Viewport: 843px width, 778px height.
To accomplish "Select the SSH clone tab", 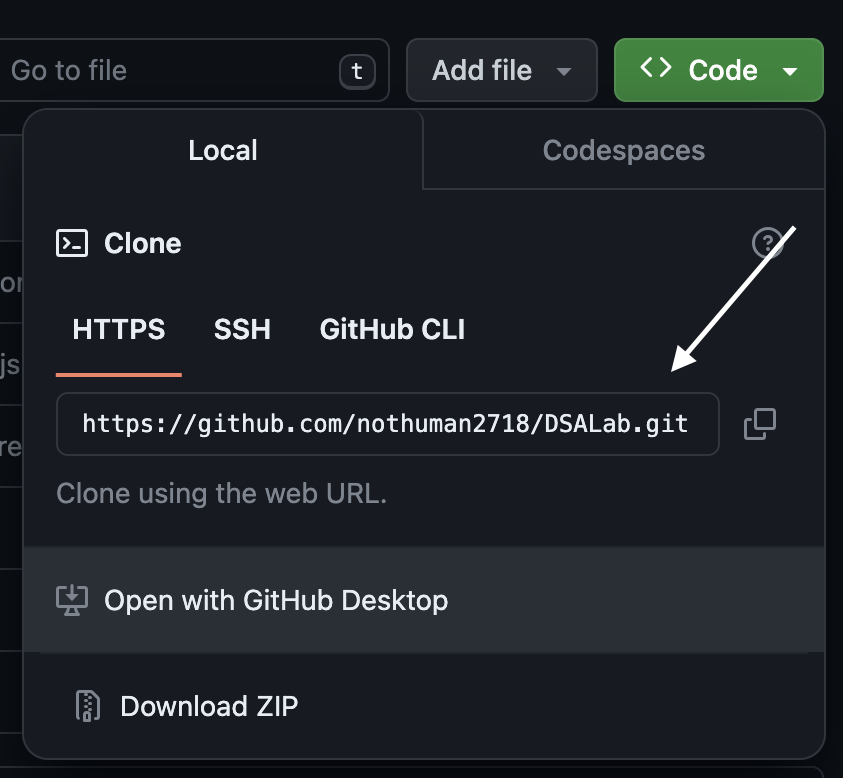I will 242,329.
